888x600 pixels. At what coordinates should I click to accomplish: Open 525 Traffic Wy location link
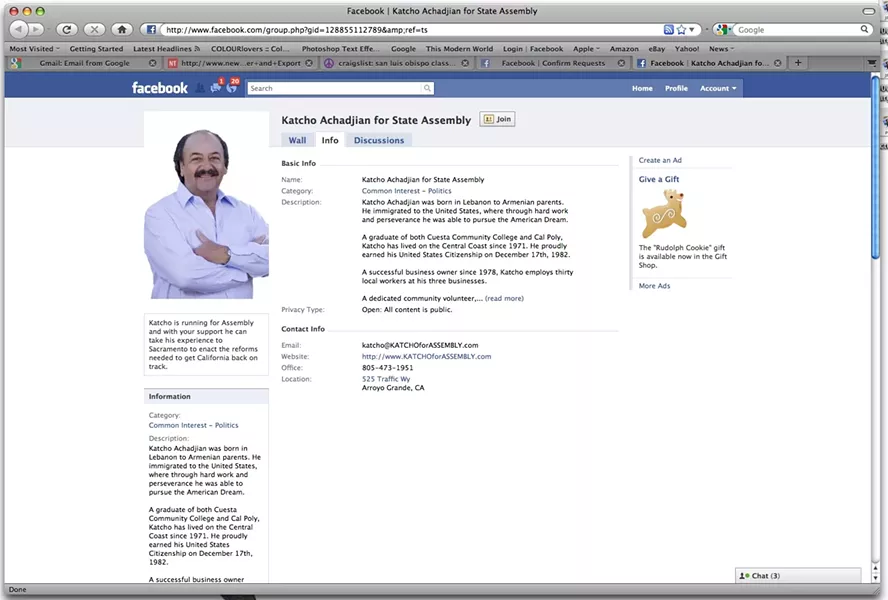tap(386, 379)
